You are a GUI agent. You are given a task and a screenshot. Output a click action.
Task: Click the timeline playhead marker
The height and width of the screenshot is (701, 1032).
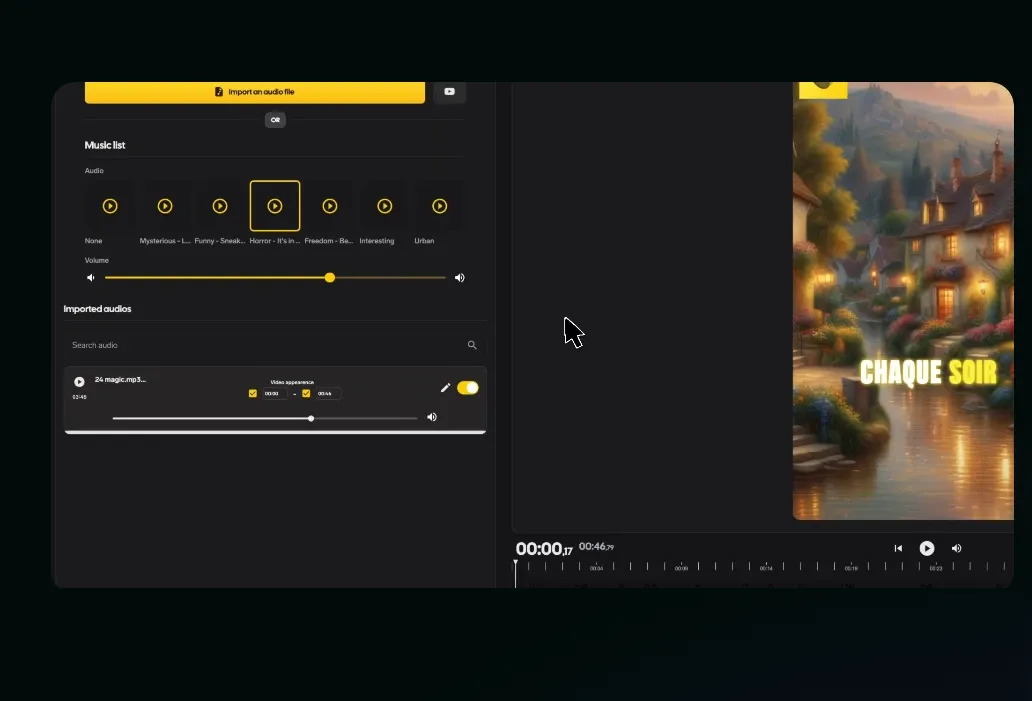point(515,573)
